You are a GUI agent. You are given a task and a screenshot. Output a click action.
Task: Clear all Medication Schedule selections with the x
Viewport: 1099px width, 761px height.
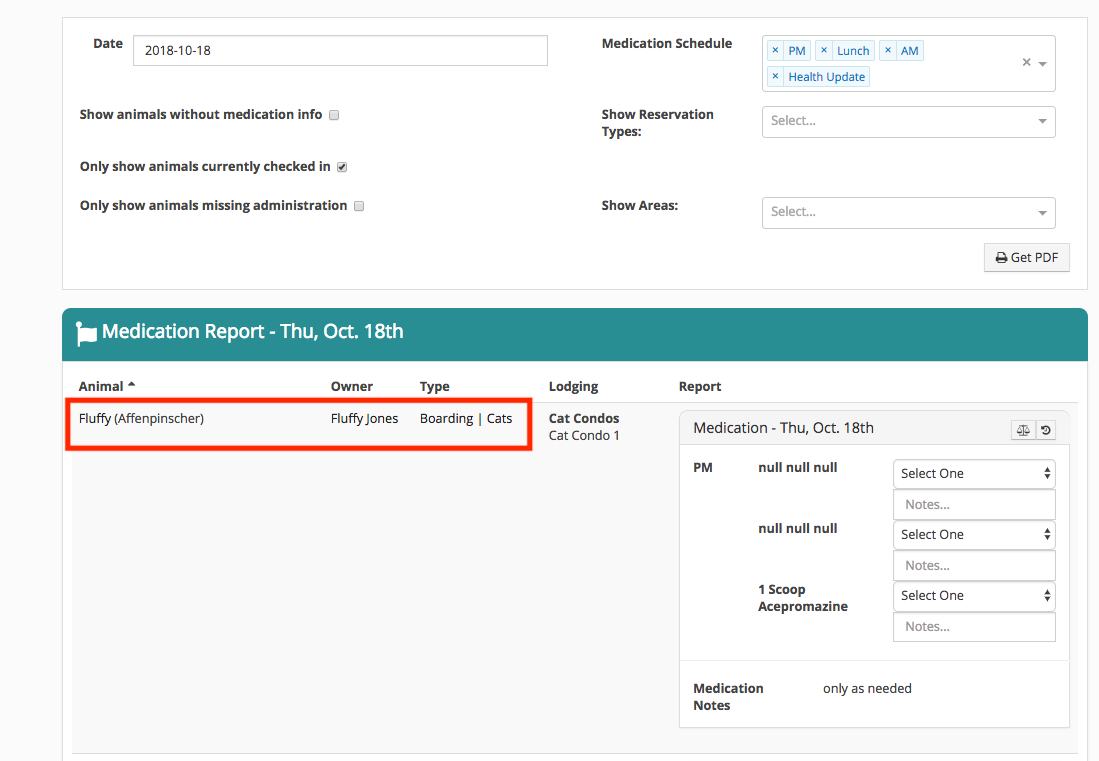pos(1026,61)
